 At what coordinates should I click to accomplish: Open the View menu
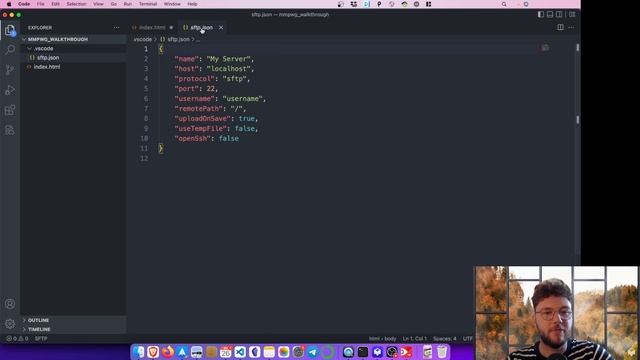pyautogui.click(x=98, y=4)
